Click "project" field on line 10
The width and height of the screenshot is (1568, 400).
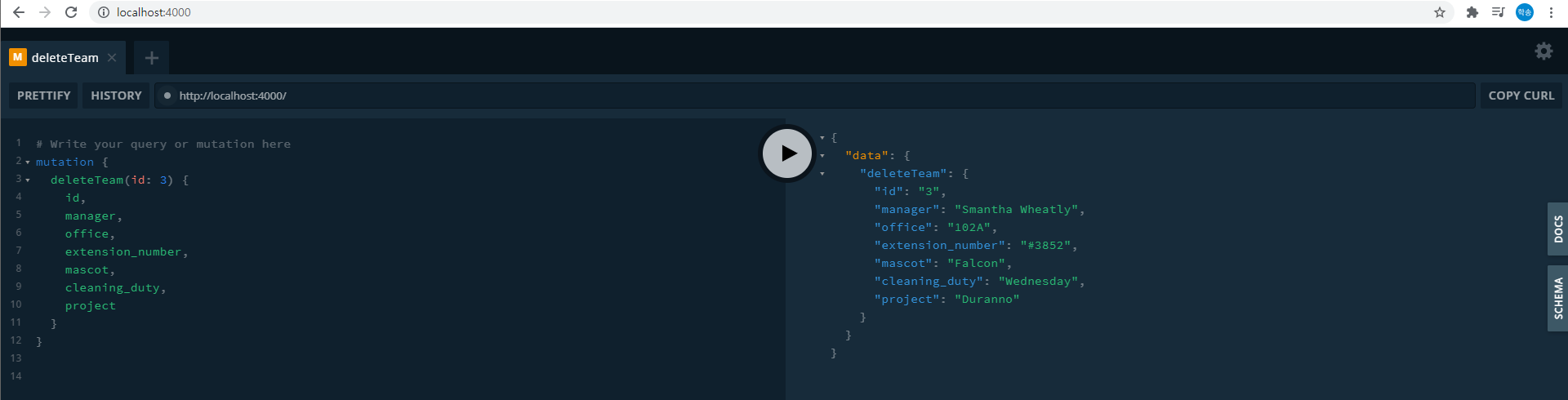point(91,306)
